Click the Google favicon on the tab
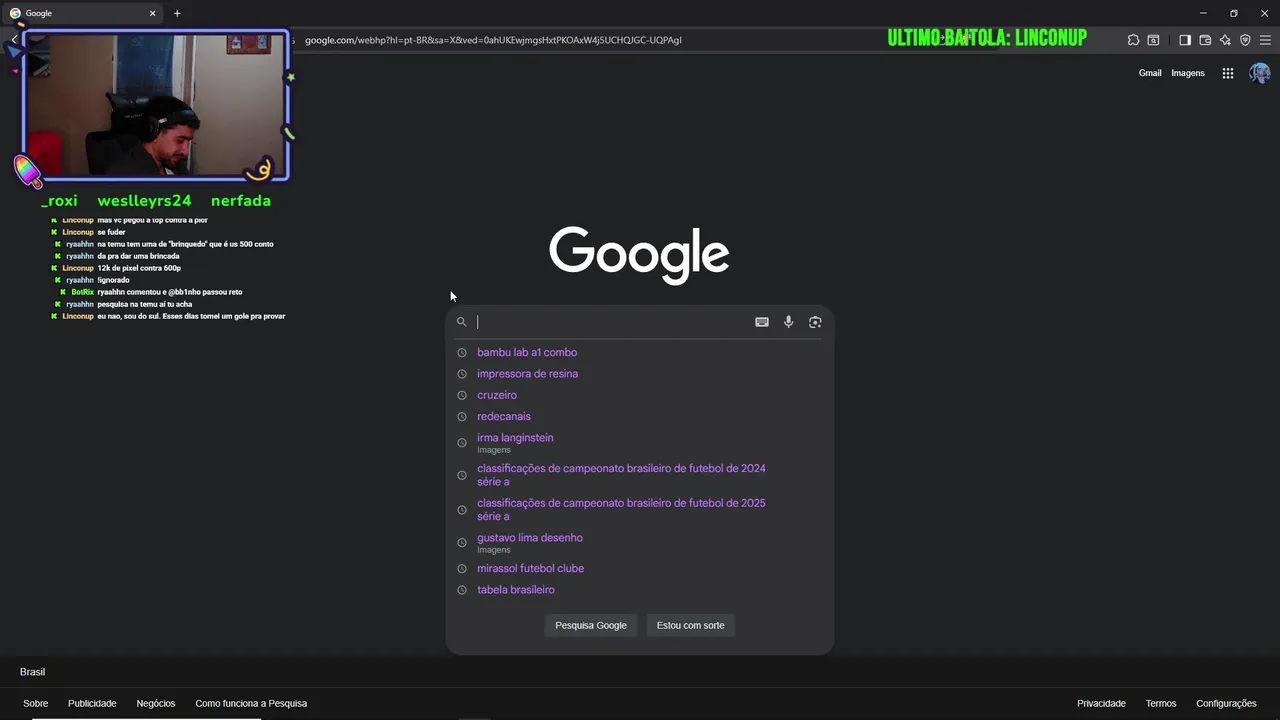Image resolution: width=1280 pixels, height=720 pixels. point(15,13)
